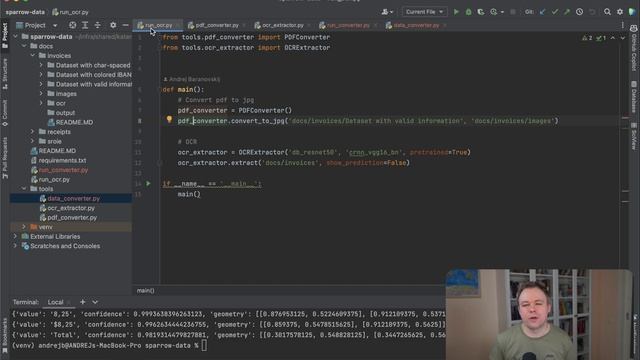Expand Scratches and Consoles
Viewport: 640px width, 360px height.
click(16, 246)
